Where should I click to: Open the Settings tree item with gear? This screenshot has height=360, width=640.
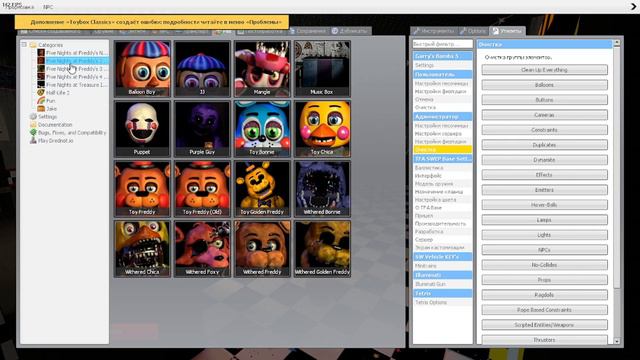tap(43, 116)
